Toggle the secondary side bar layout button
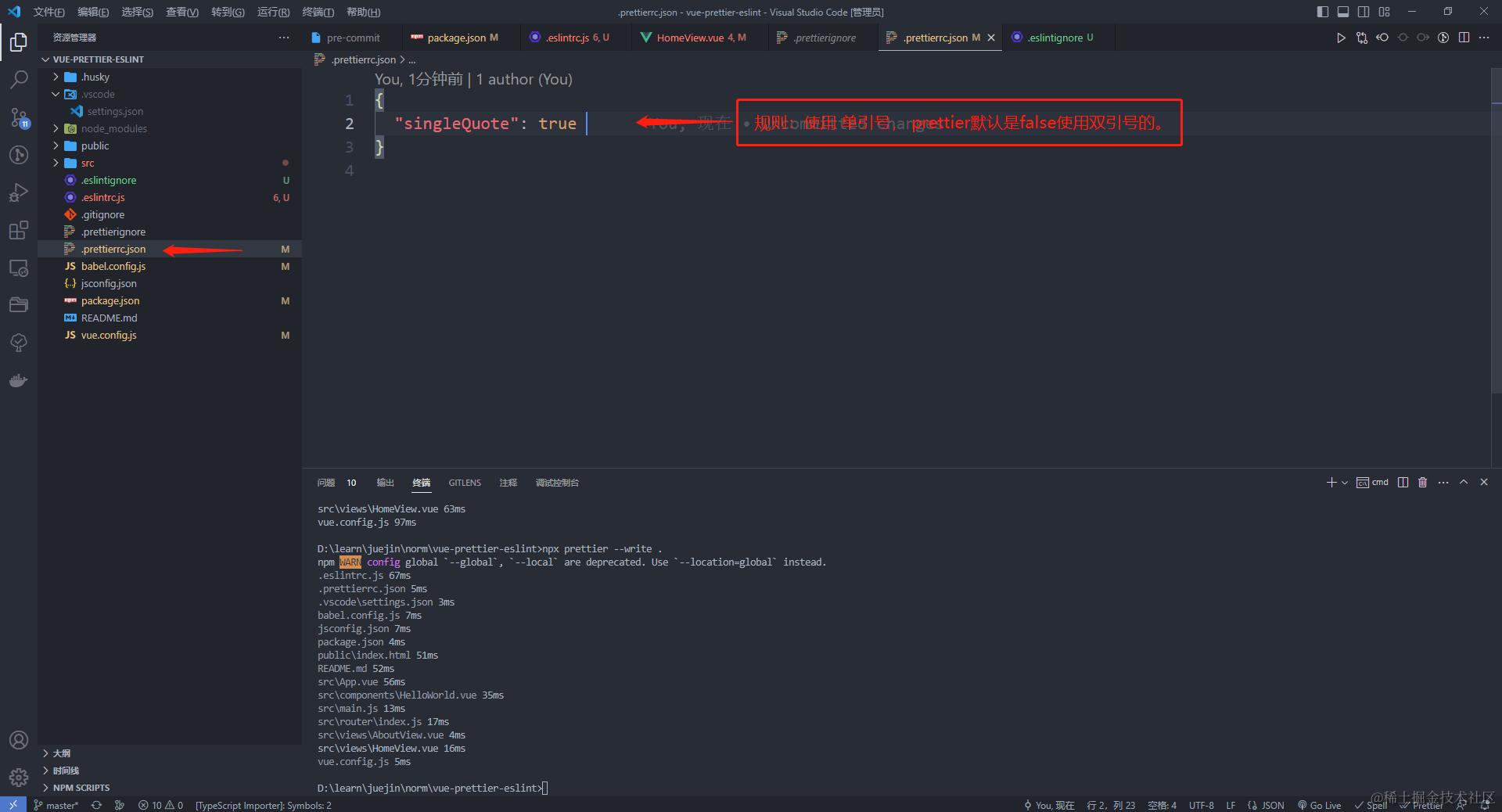1502x812 pixels. [1364, 12]
